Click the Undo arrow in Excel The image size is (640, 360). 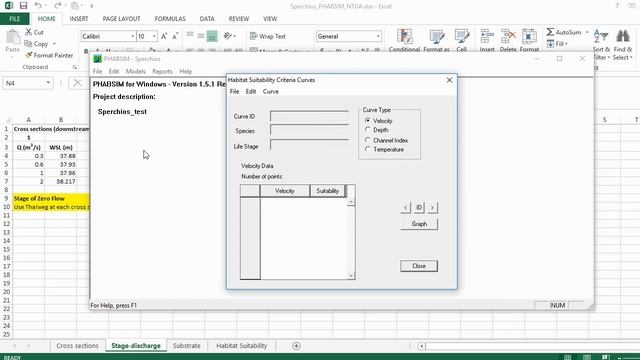coord(38,6)
